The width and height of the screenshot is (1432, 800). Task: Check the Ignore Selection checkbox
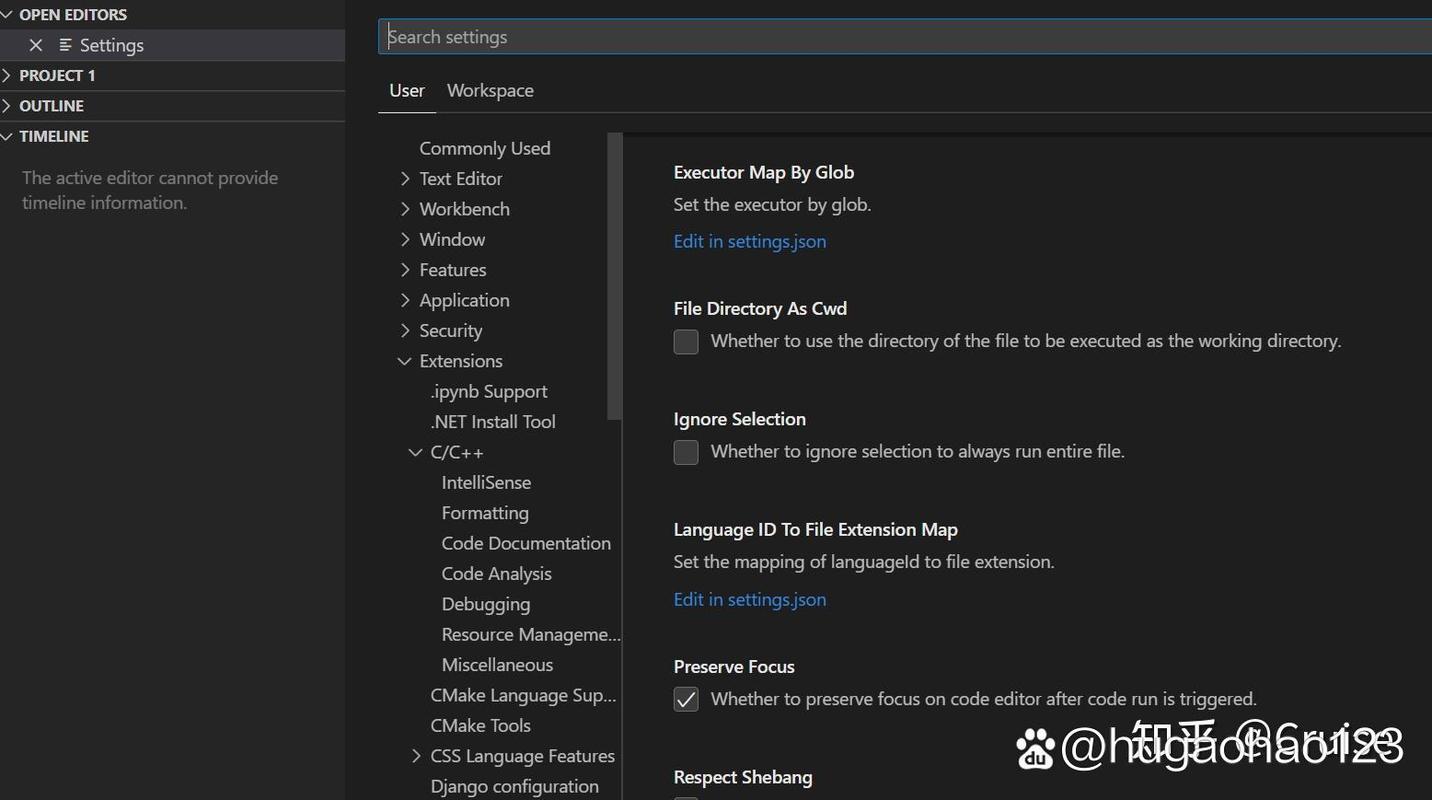click(x=686, y=452)
